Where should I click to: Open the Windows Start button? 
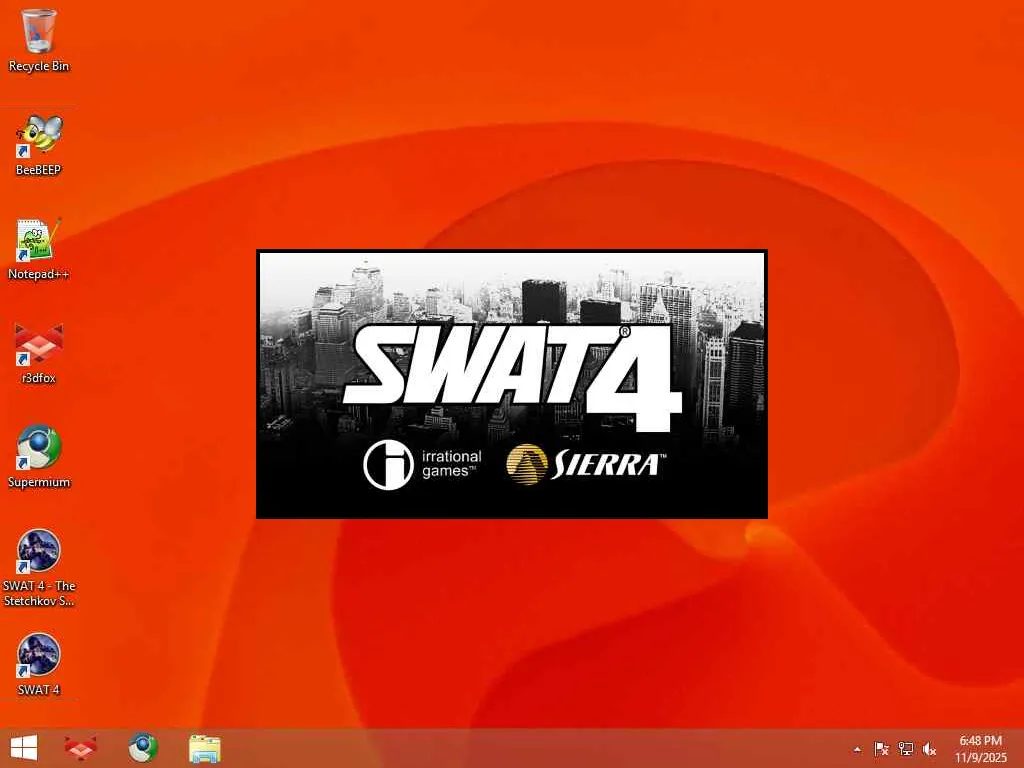click(x=24, y=748)
